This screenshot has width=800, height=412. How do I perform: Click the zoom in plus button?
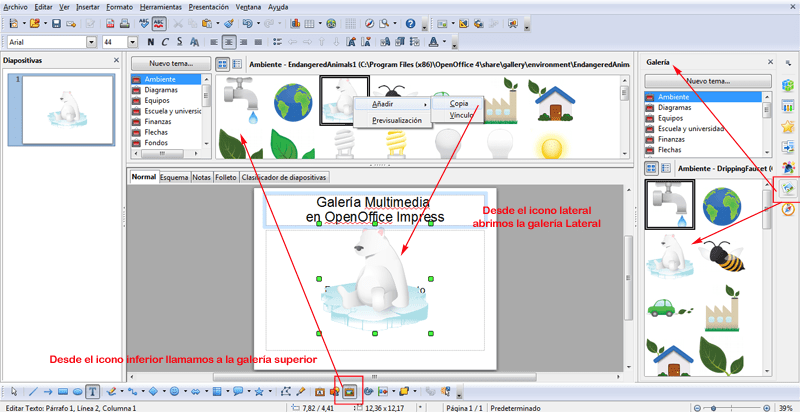pyautogui.click(x=767, y=407)
